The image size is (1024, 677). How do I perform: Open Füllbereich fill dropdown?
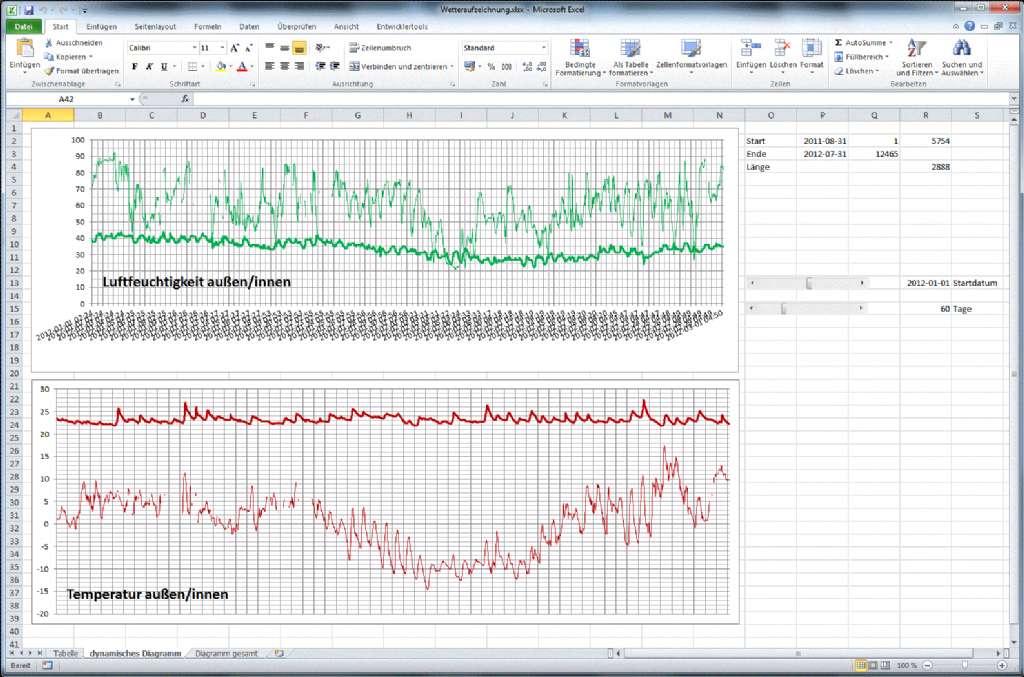point(861,57)
